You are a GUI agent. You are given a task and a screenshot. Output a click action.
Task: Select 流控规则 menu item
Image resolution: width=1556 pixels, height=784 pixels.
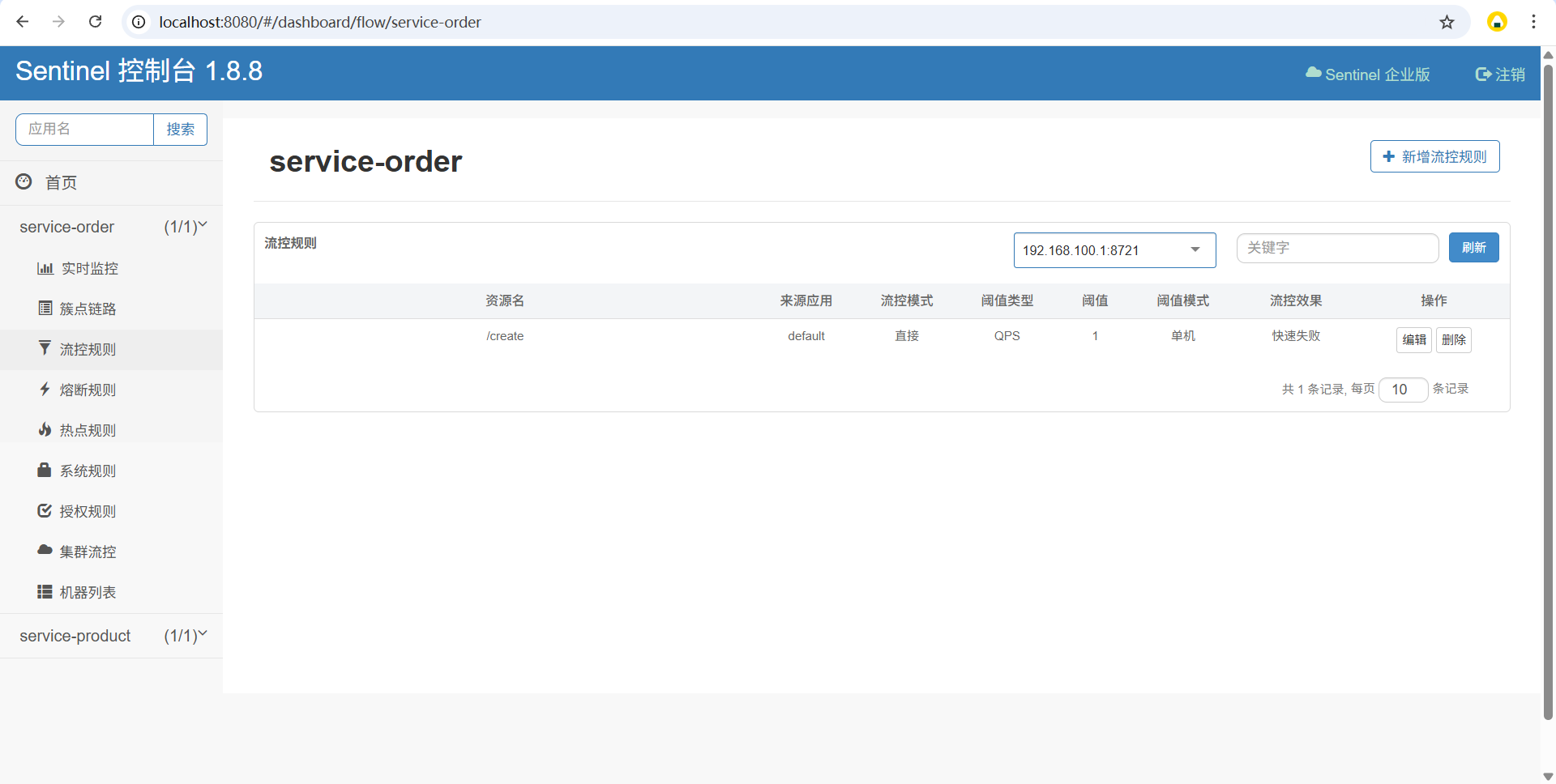(111, 349)
